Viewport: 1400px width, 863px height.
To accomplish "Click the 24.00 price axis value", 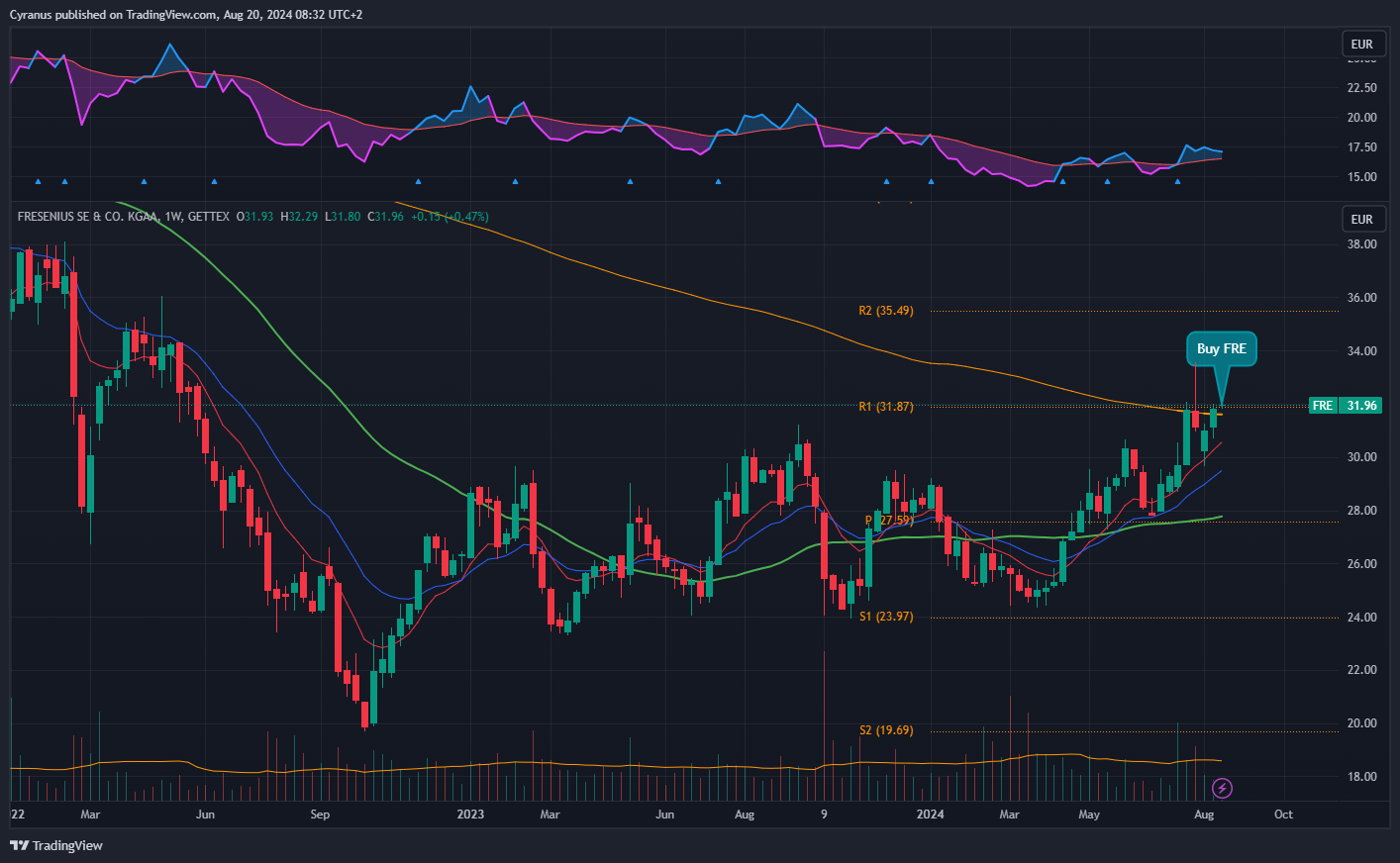I will pos(1362,617).
